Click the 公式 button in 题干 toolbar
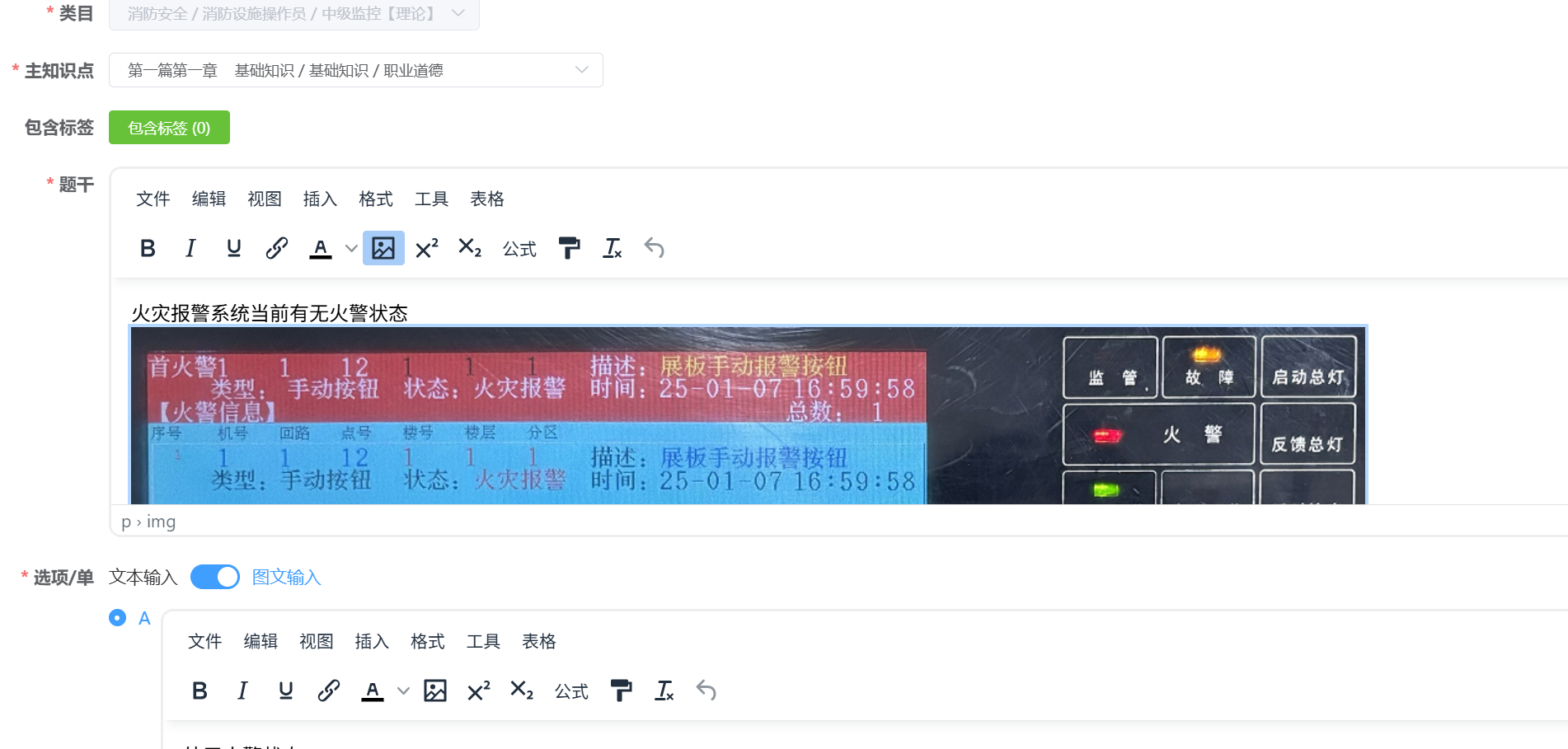 (x=519, y=249)
